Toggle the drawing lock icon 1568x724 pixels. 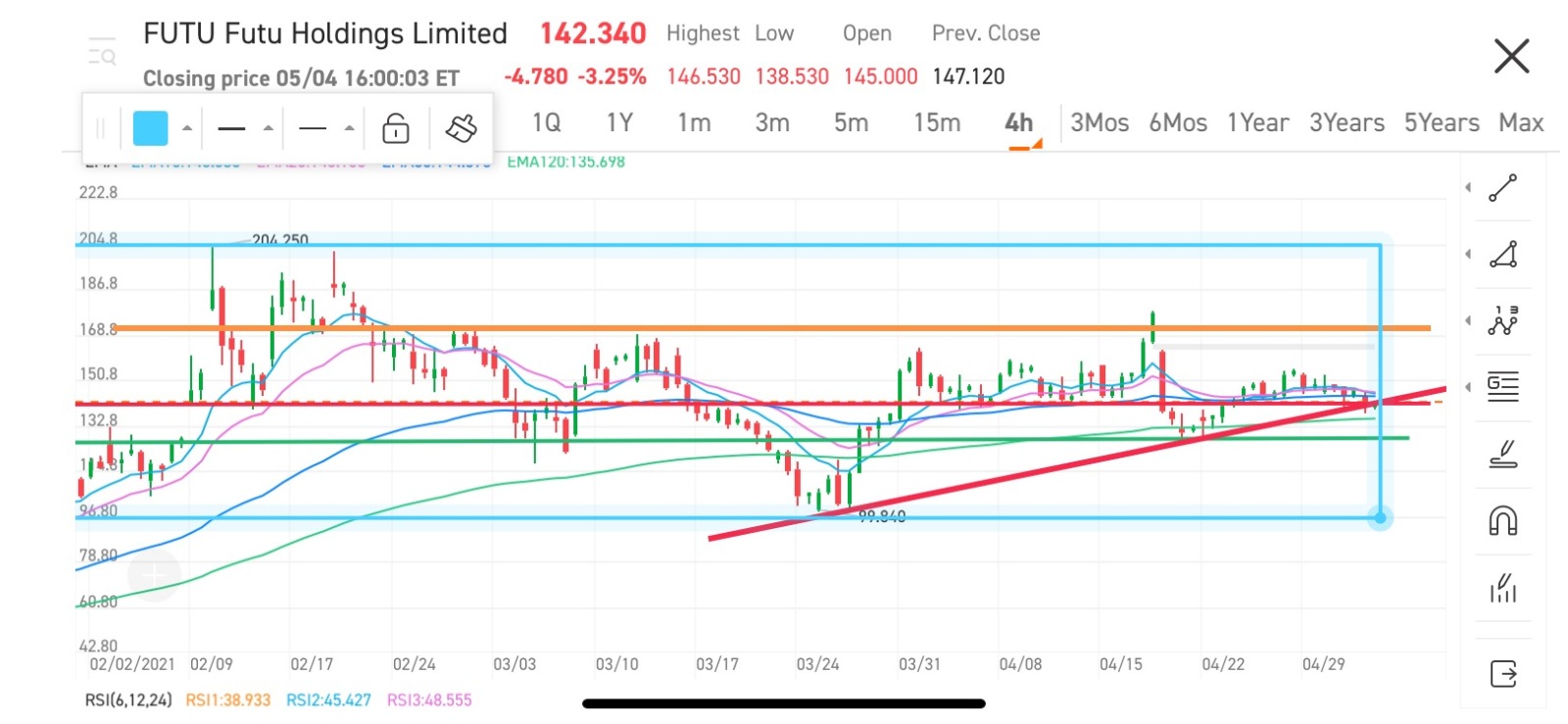tap(396, 127)
